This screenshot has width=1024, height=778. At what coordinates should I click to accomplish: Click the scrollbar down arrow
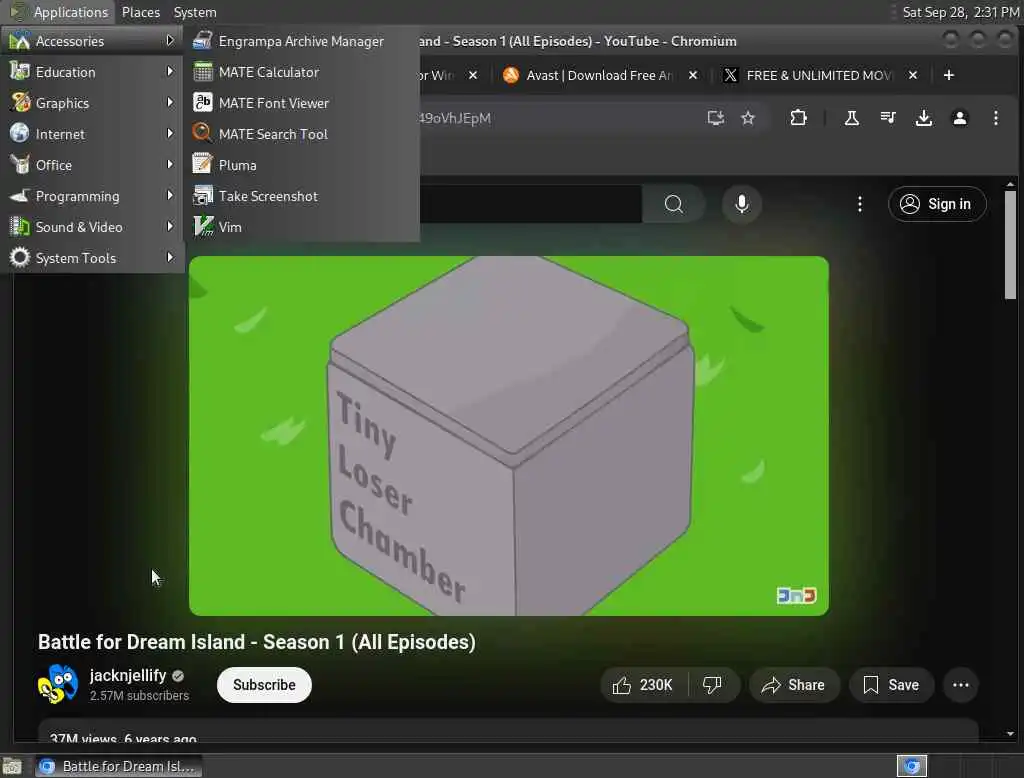(x=1010, y=734)
